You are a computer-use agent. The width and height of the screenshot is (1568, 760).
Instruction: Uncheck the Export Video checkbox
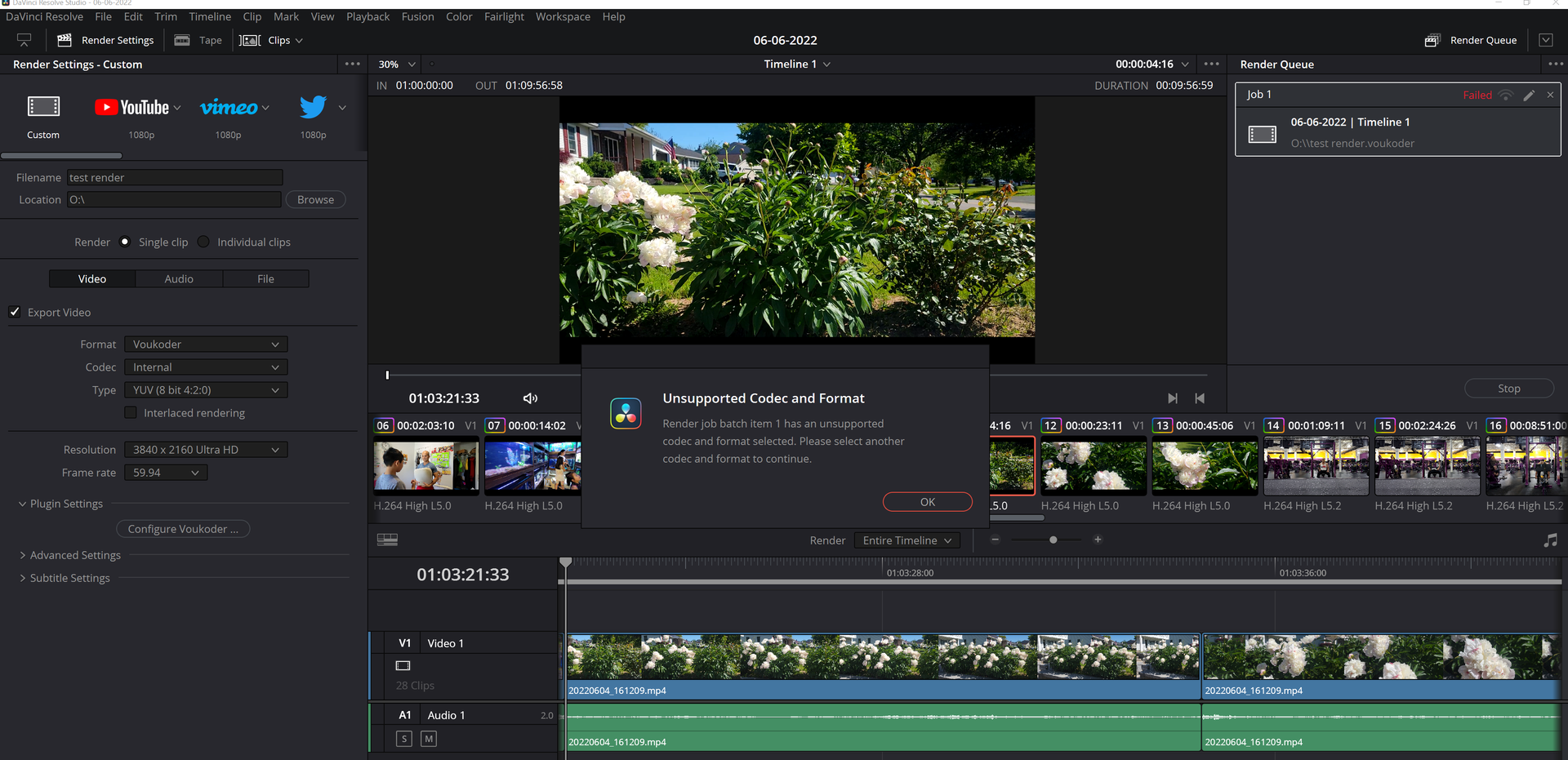click(x=15, y=312)
